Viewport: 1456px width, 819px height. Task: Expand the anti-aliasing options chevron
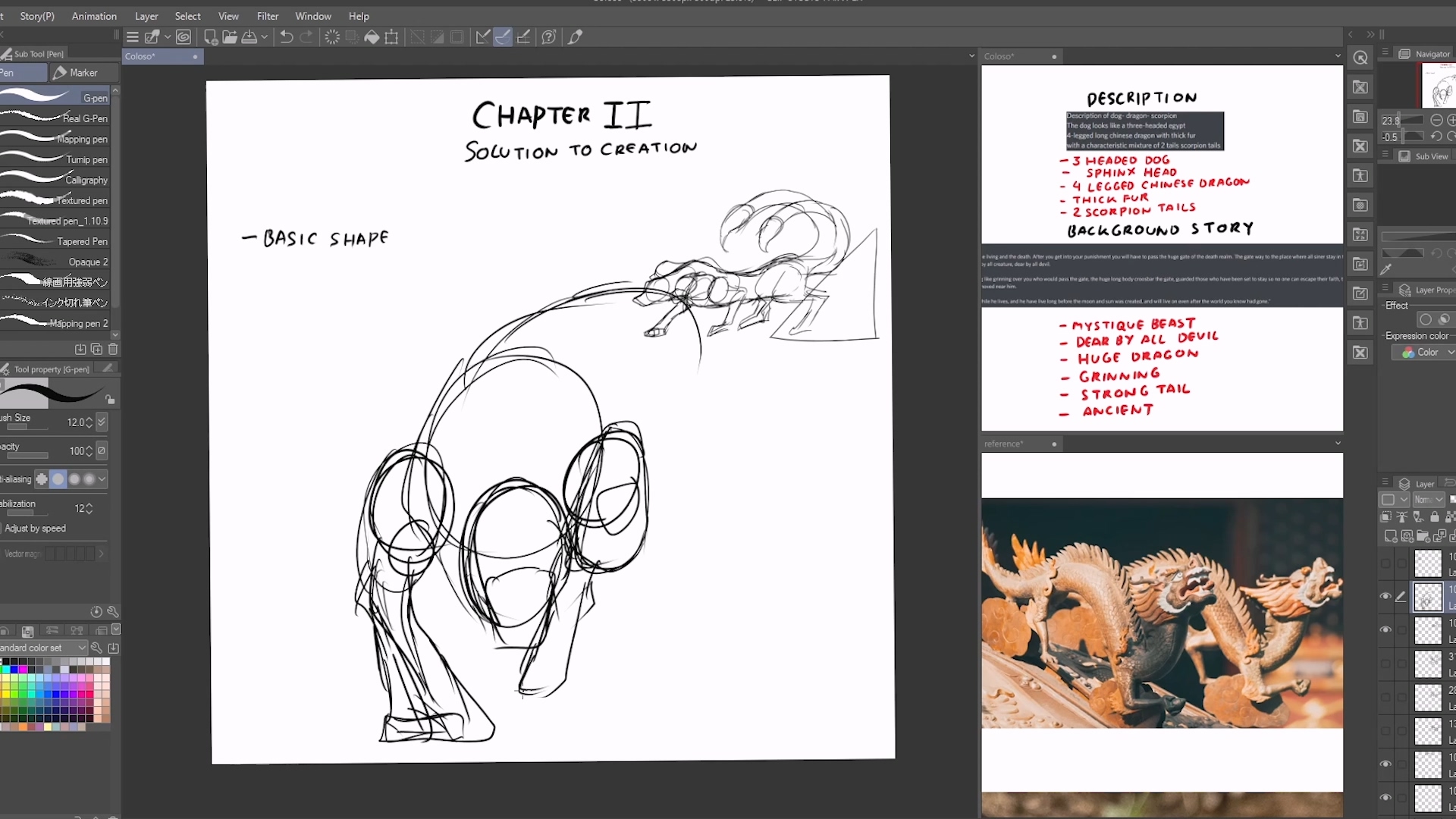click(102, 479)
